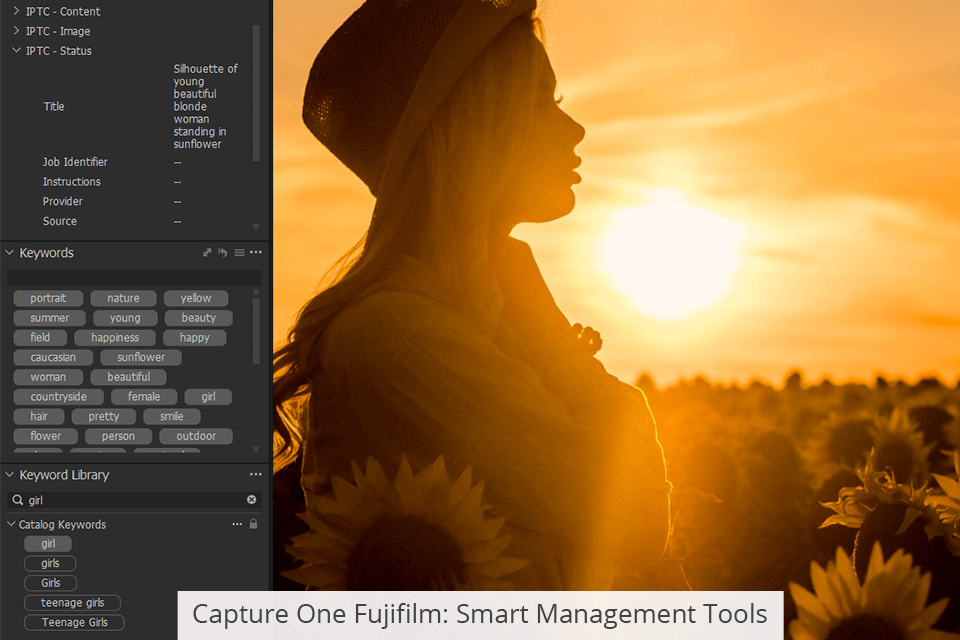This screenshot has width=960, height=640.
Task: Select the 'nature' keyword tag
Action: (124, 298)
